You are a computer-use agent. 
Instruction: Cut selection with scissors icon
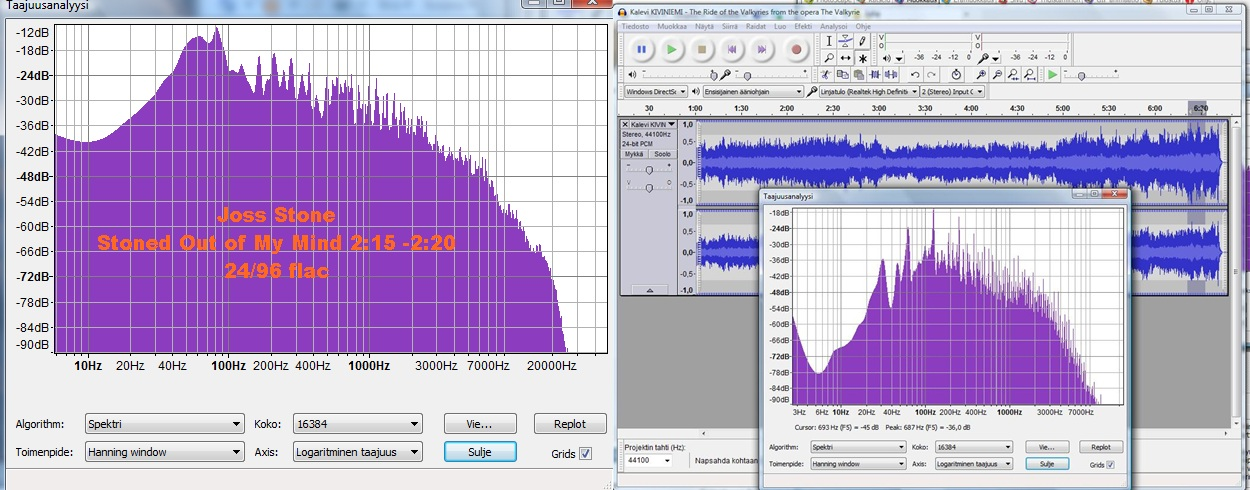coord(825,75)
